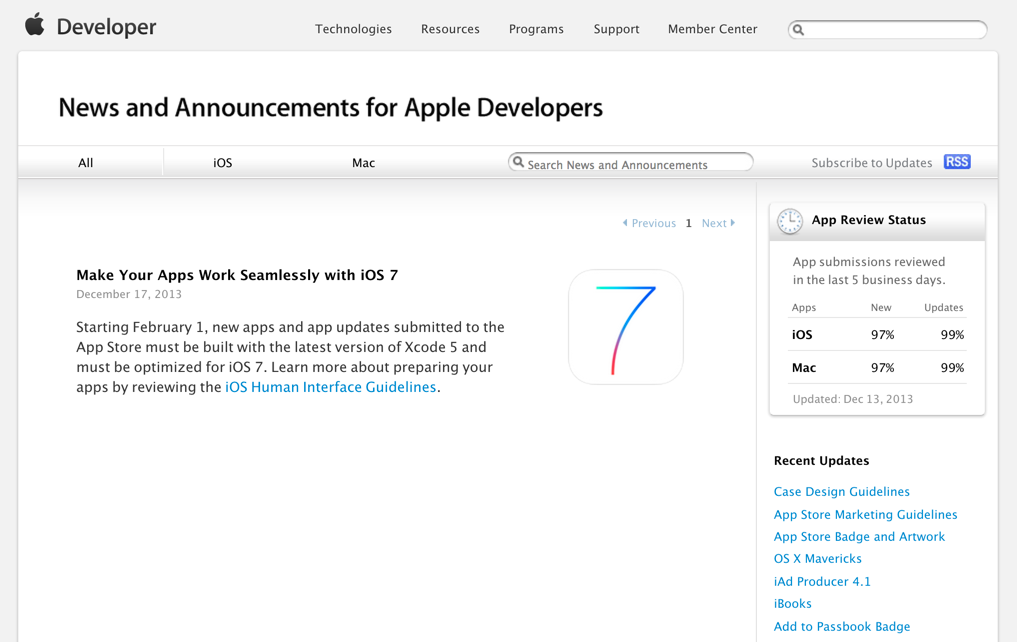Go to the Next page link

pos(714,223)
